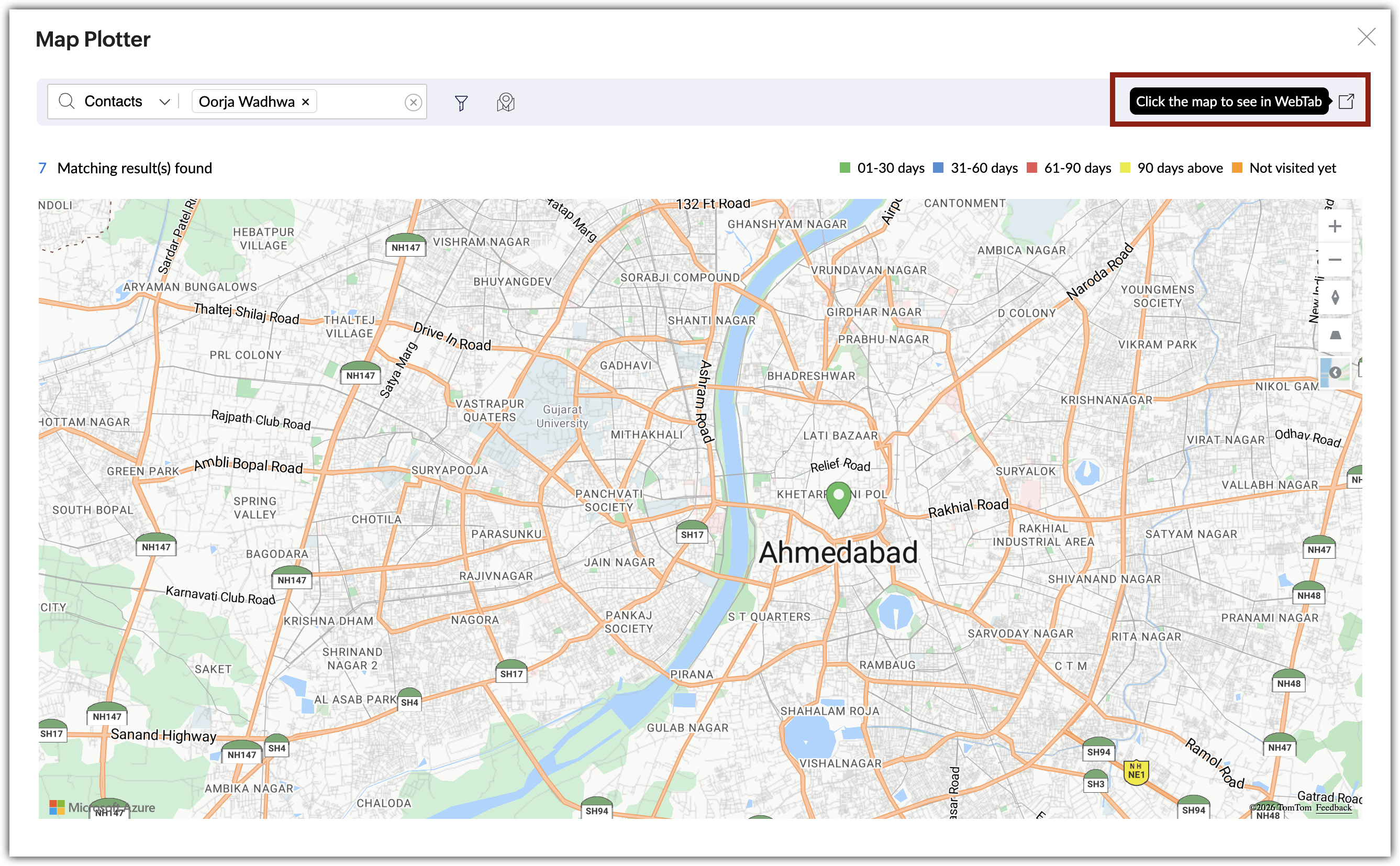Open the Contacts module dropdown

tap(127, 102)
